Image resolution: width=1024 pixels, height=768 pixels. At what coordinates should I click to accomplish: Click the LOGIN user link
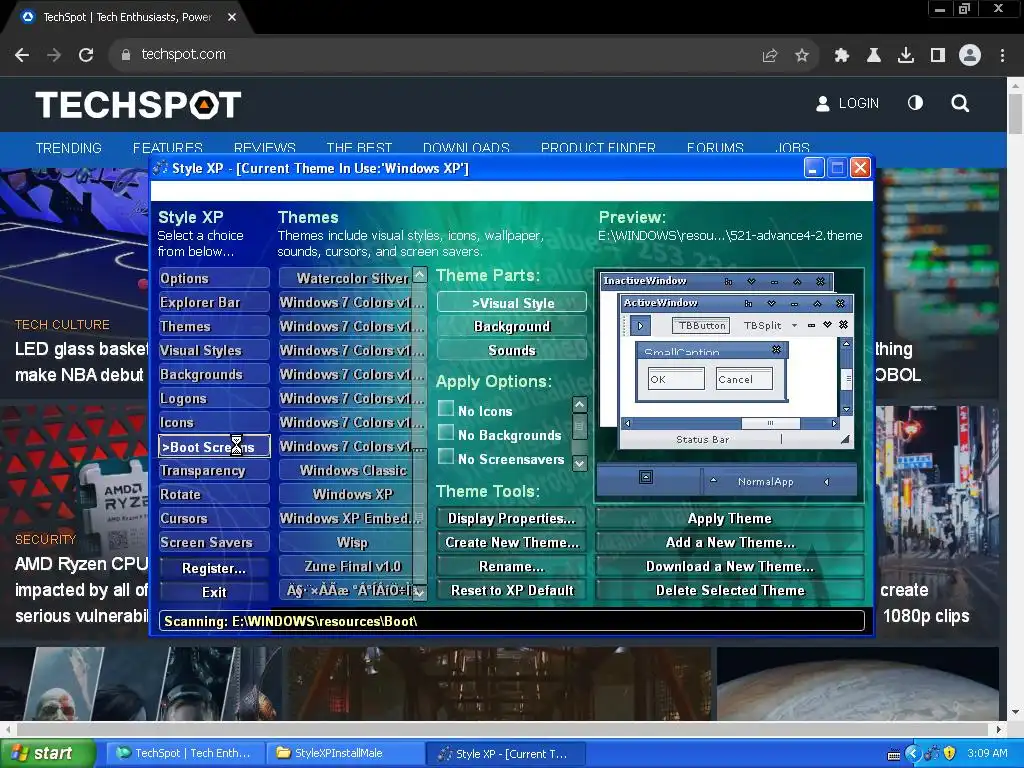(x=848, y=103)
